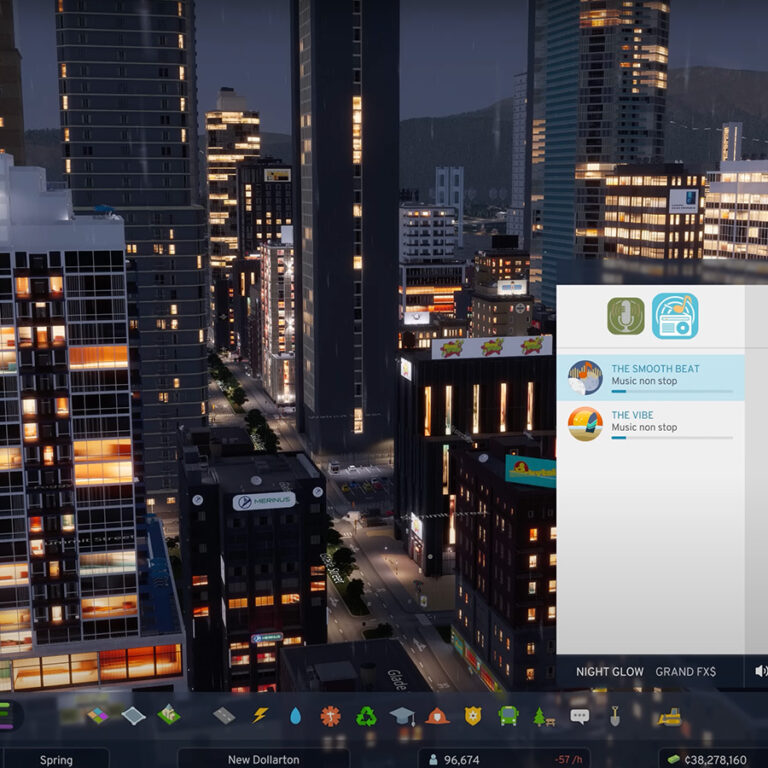Open the Water & Sewage droplet menu
768x768 pixels.
tap(295, 716)
